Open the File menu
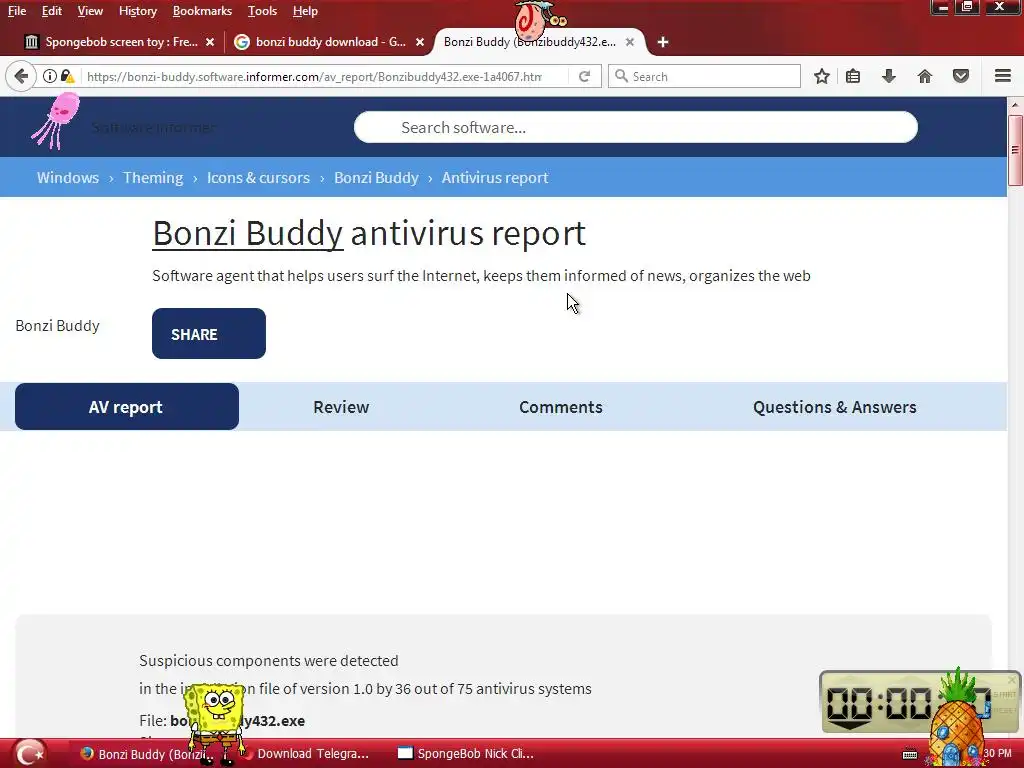This screenshot has height=768, width=1024. pos(17,11)
